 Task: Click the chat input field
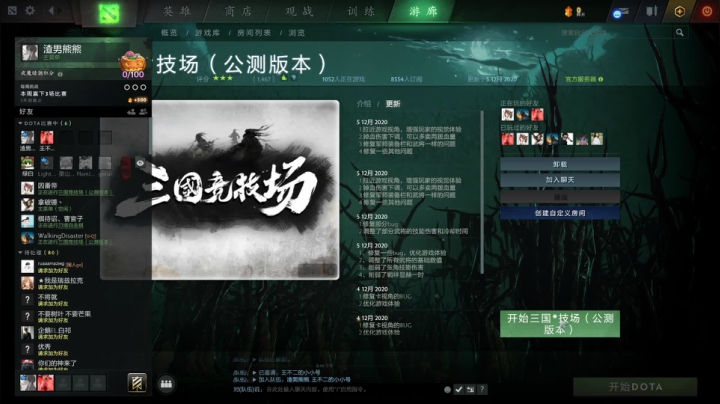(335, 389)
